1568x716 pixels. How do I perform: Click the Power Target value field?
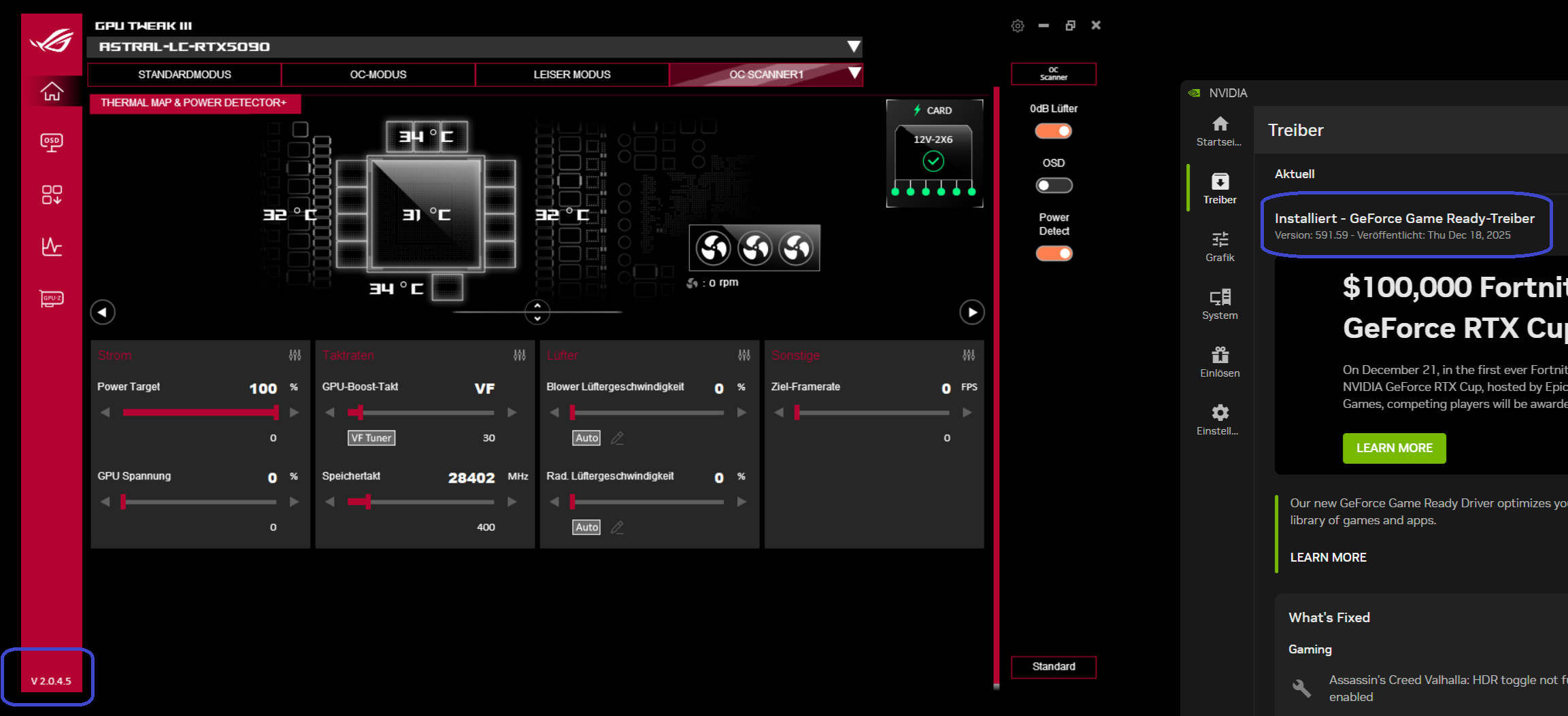263,388
